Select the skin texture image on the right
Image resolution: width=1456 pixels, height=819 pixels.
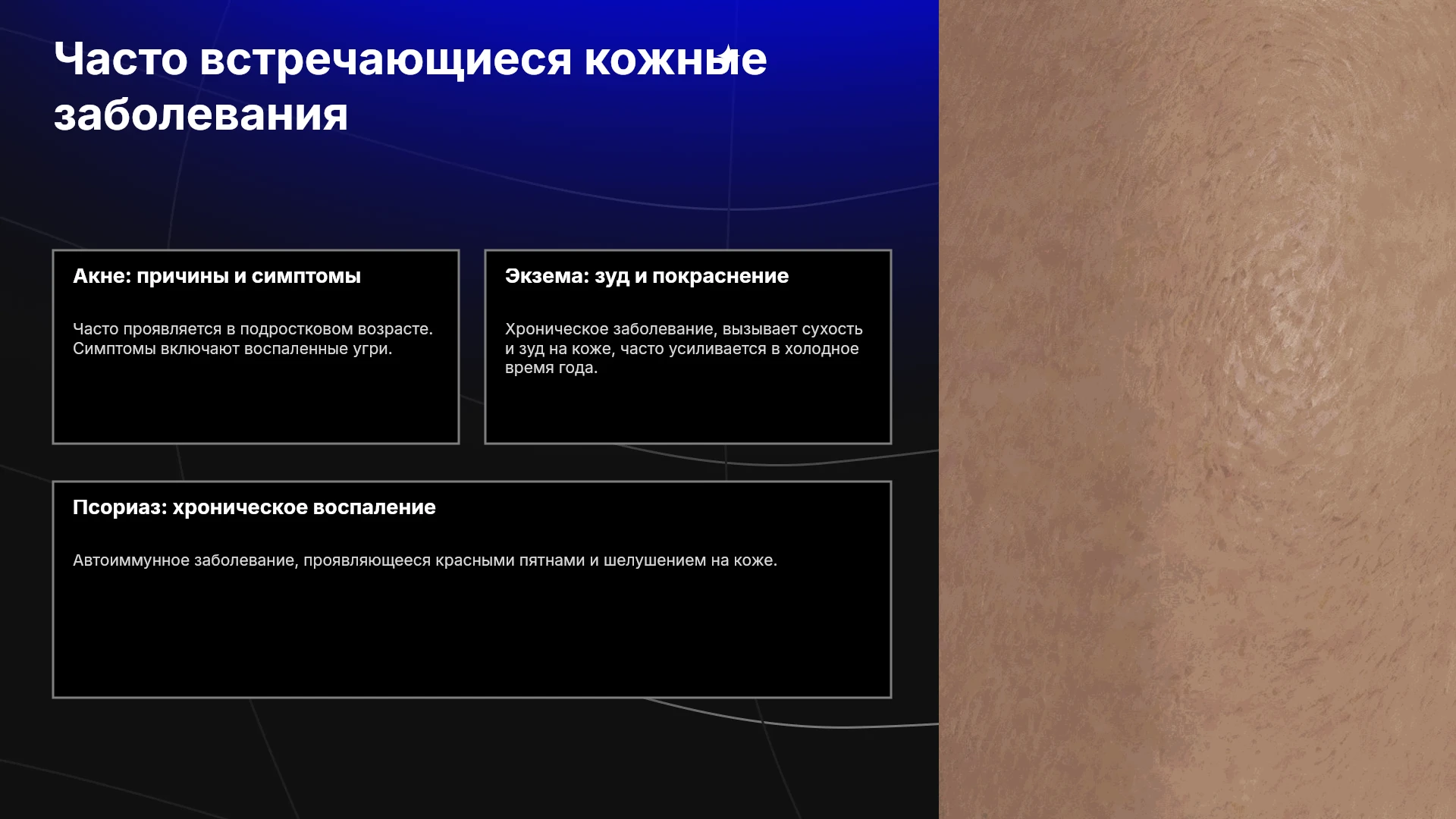[x=1197, y=409]
